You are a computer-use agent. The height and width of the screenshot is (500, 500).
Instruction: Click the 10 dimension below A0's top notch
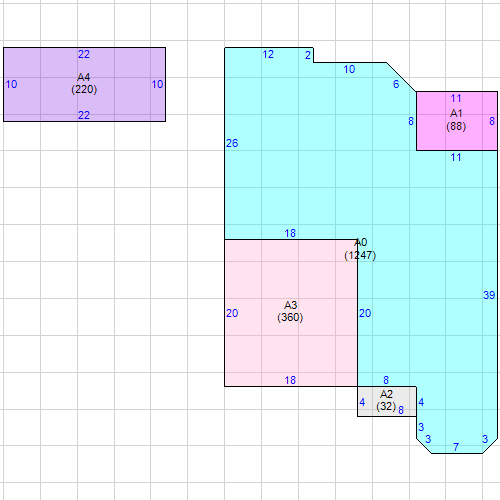pos(349,69)
